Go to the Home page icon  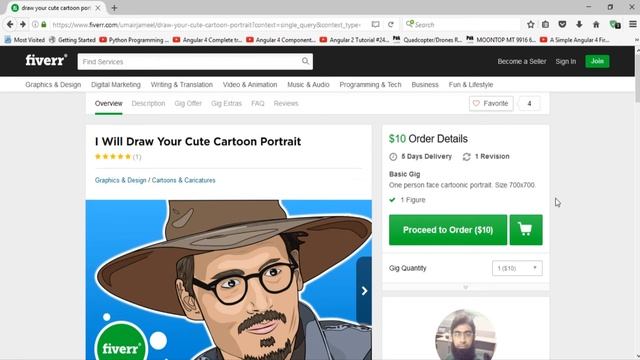click(596, 24)
